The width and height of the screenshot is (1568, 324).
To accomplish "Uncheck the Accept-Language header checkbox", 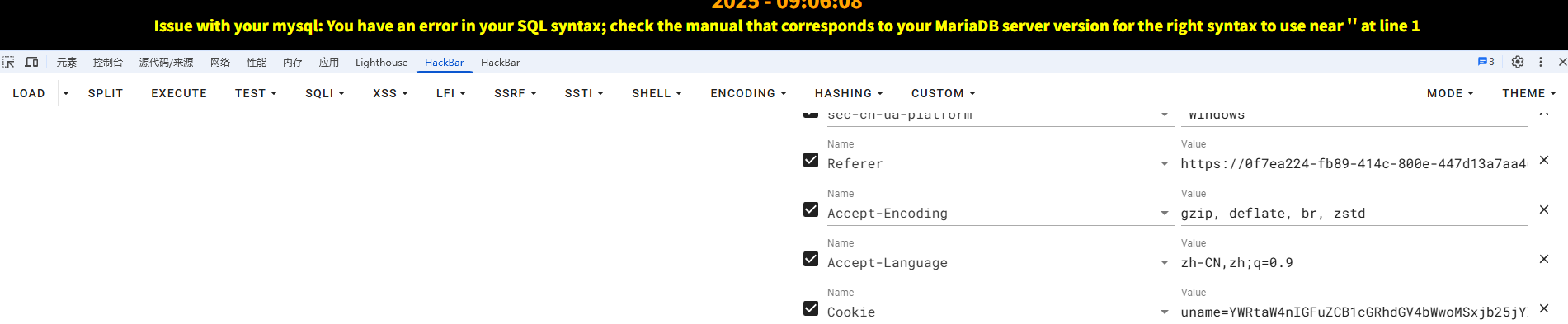I will [811, 259].
